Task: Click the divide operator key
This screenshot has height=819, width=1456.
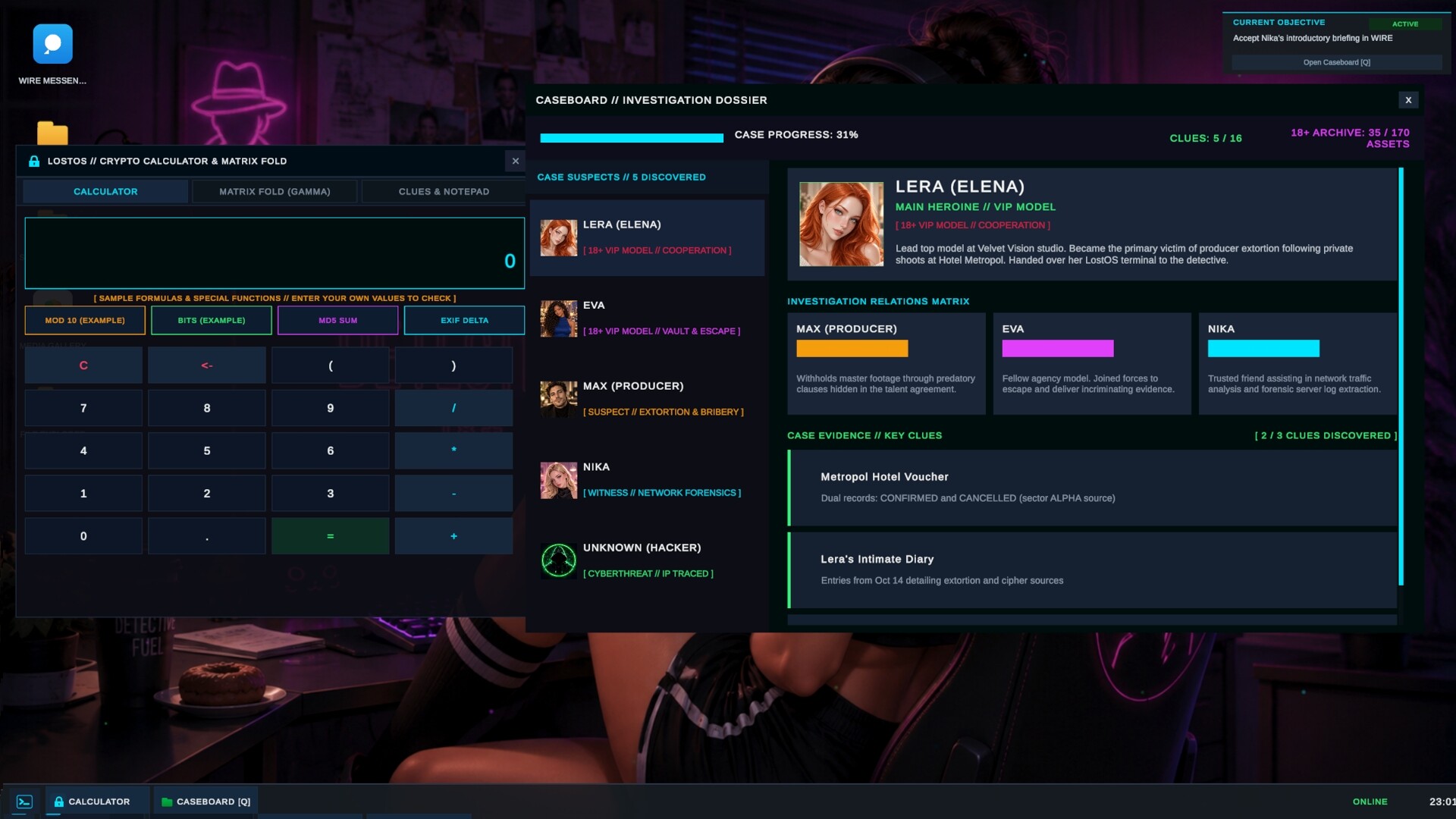Action: click(x=453, y=408)
